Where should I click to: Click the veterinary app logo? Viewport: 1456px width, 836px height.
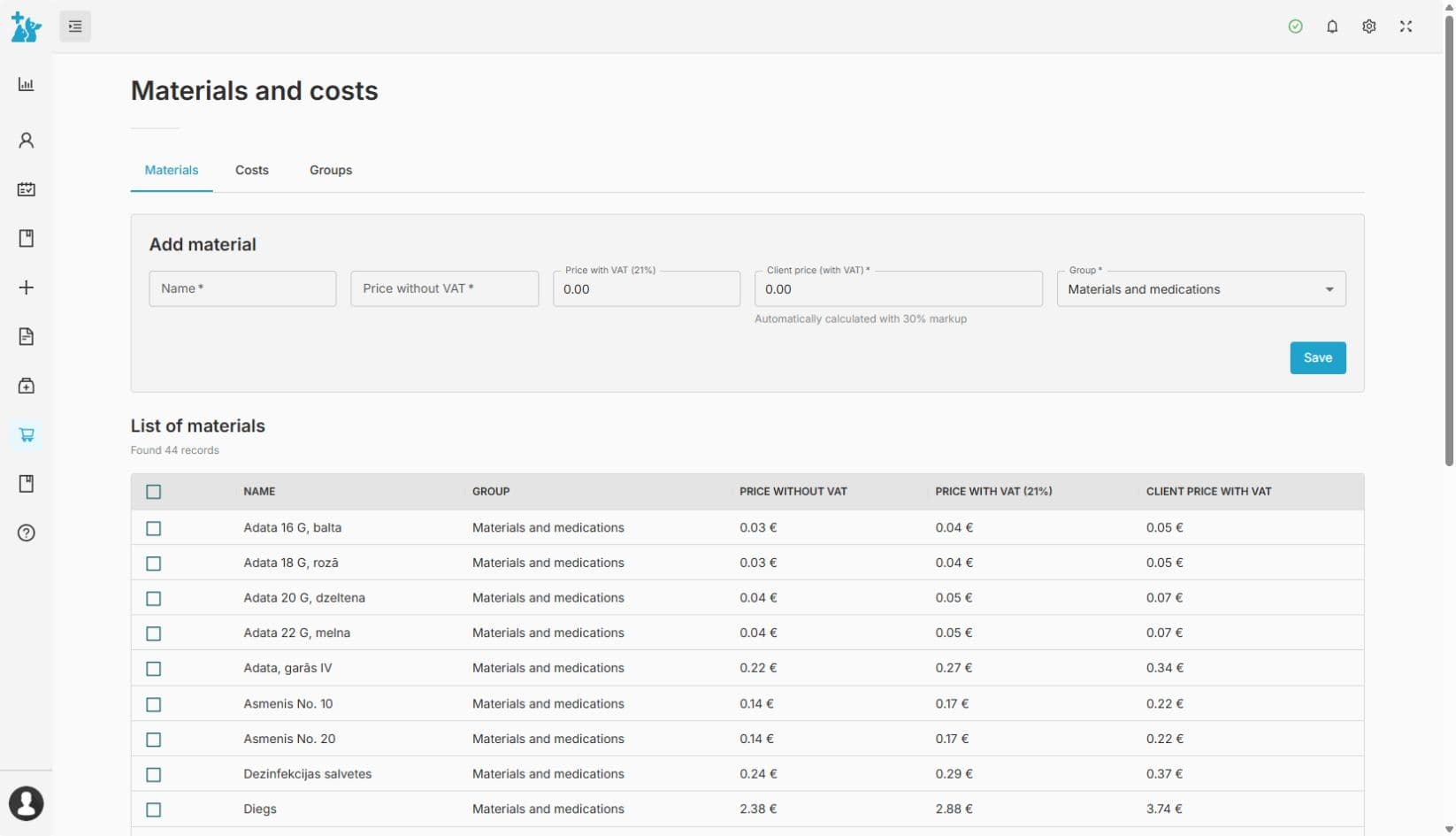[x=26, y=27]
